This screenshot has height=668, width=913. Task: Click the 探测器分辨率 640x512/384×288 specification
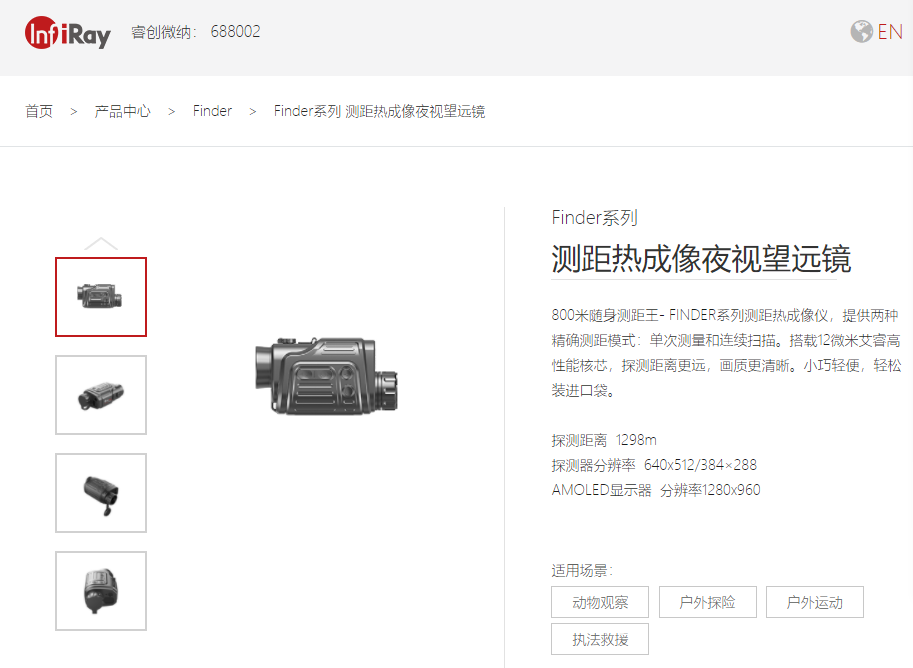[x=654, y=465]
